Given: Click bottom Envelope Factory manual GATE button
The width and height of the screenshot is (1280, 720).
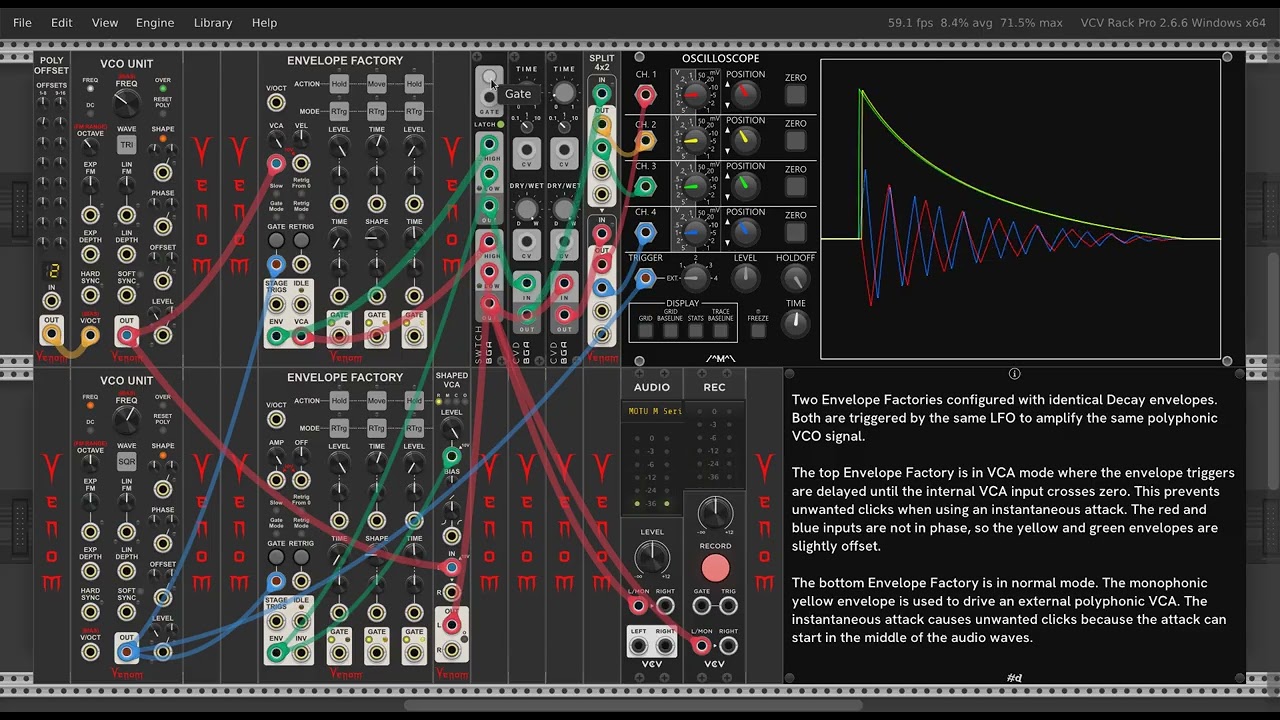Looking at the screenshot, I should [x=276, y=558].
